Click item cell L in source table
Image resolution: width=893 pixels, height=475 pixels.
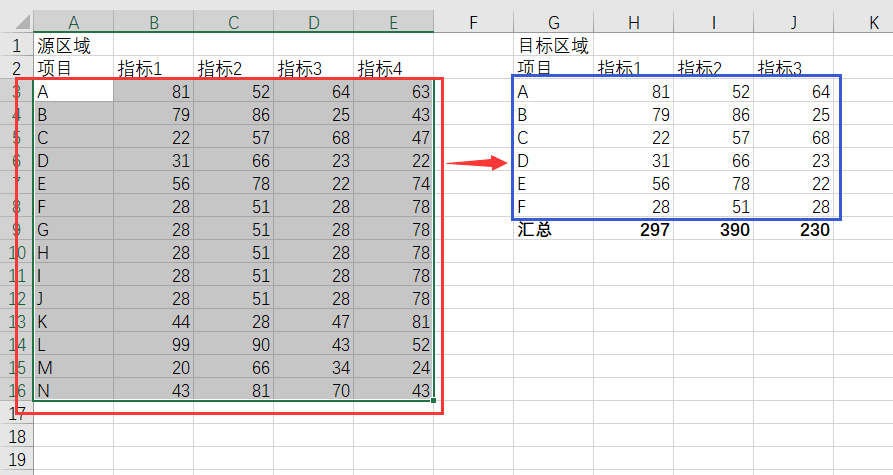(x=73, y=345)
